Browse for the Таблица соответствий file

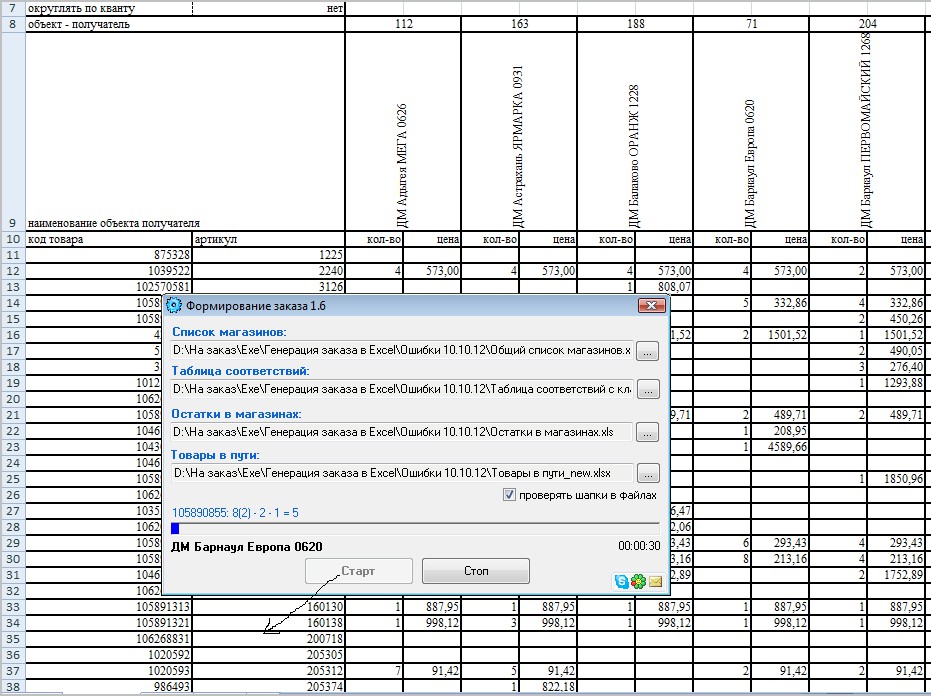pos(647,390)
